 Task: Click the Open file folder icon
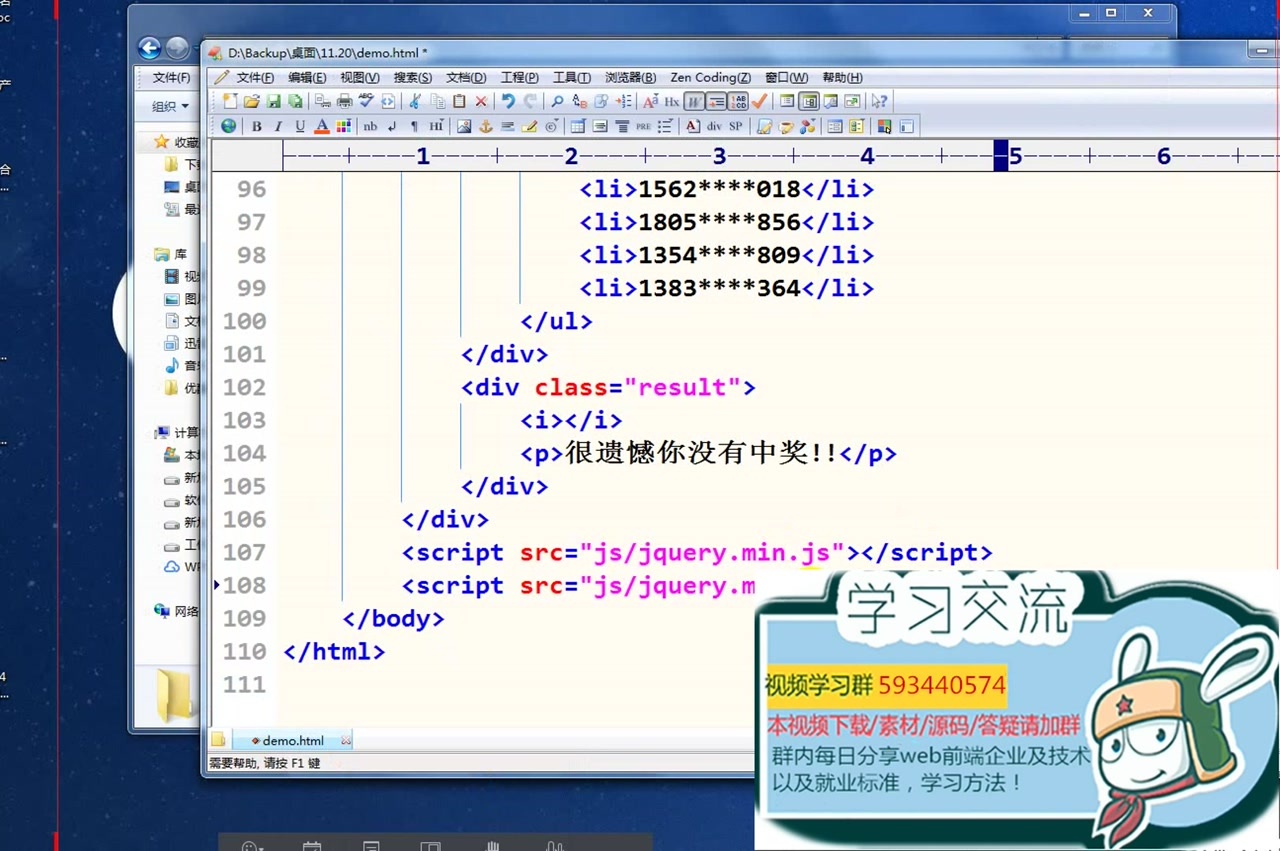pyautogui.click(x=252, y=101)
